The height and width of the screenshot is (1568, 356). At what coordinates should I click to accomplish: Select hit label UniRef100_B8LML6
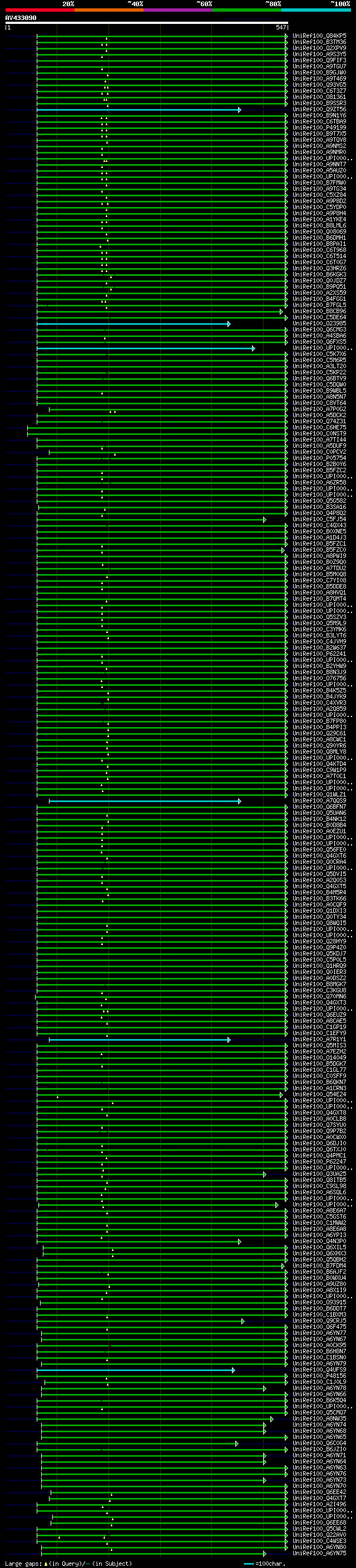coord(319,226)
